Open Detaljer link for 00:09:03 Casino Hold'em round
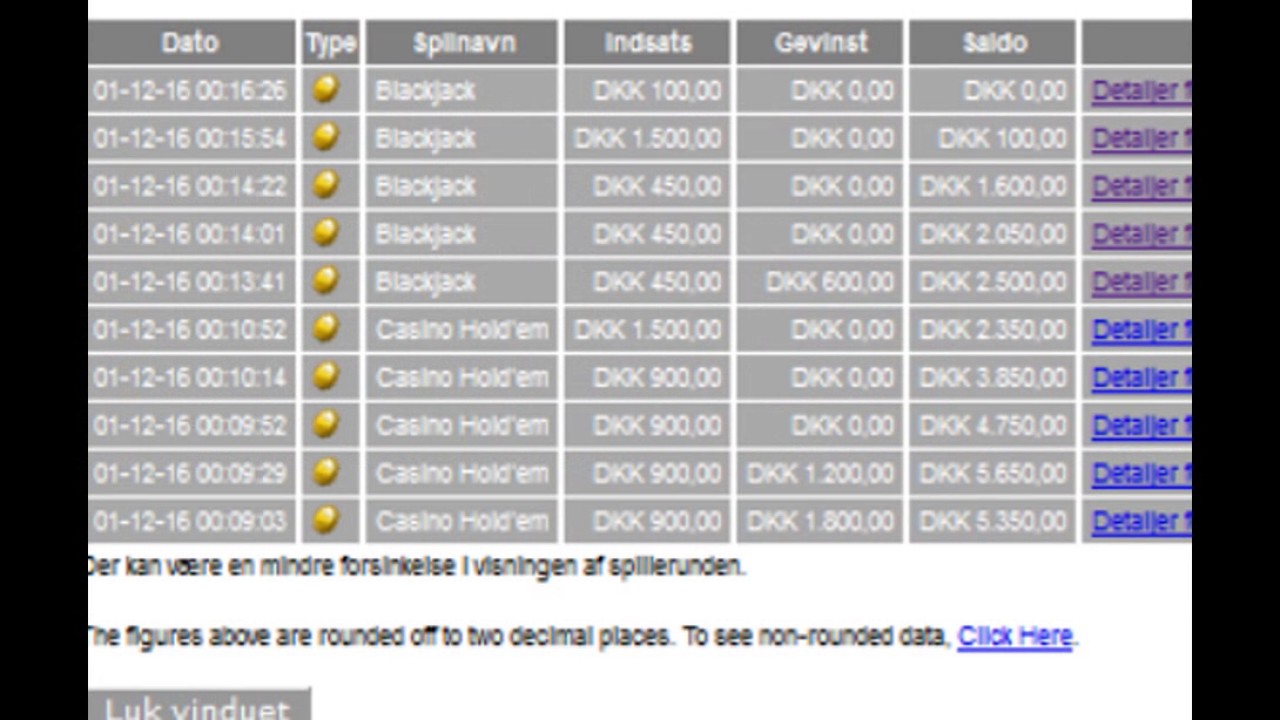 point(1140,521)
